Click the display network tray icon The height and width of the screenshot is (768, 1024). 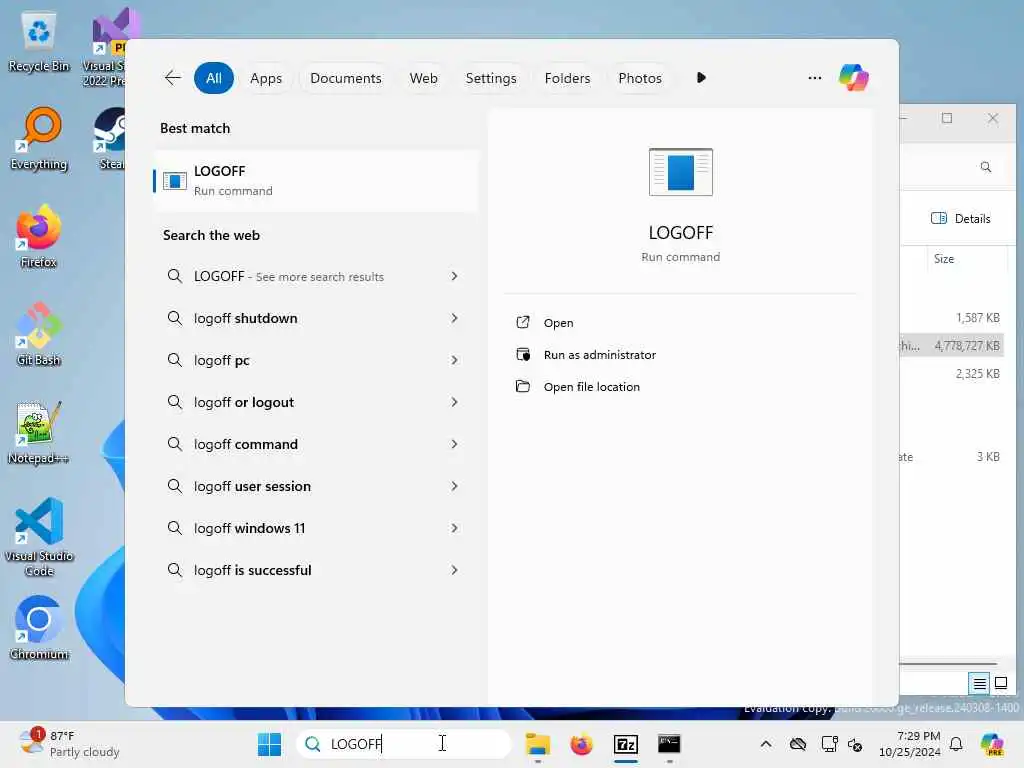(x=829, y=744)
